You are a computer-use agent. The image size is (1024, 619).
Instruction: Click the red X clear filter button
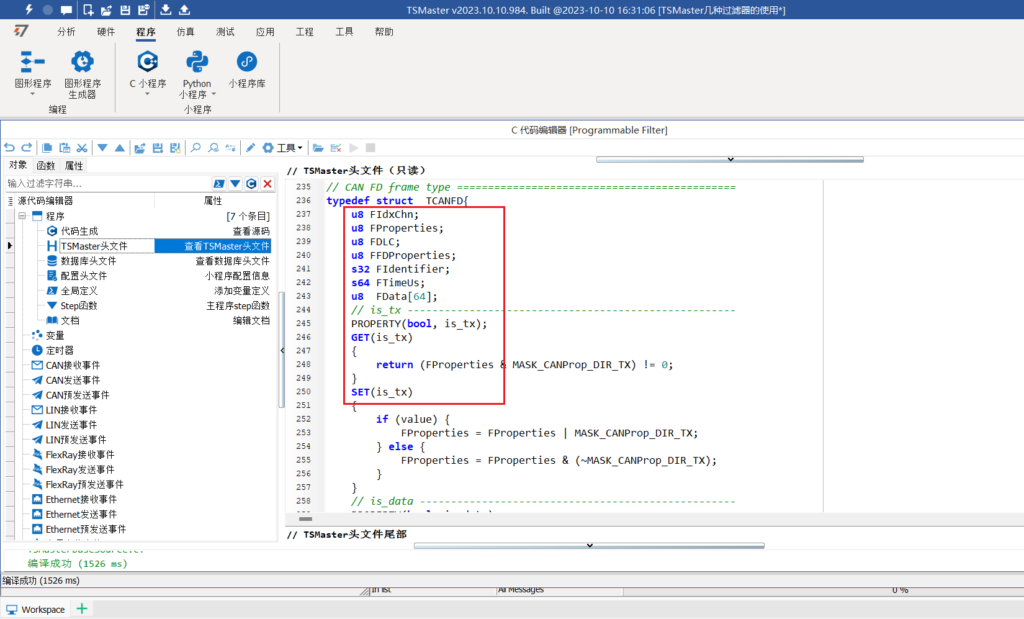tap(267, 184)
